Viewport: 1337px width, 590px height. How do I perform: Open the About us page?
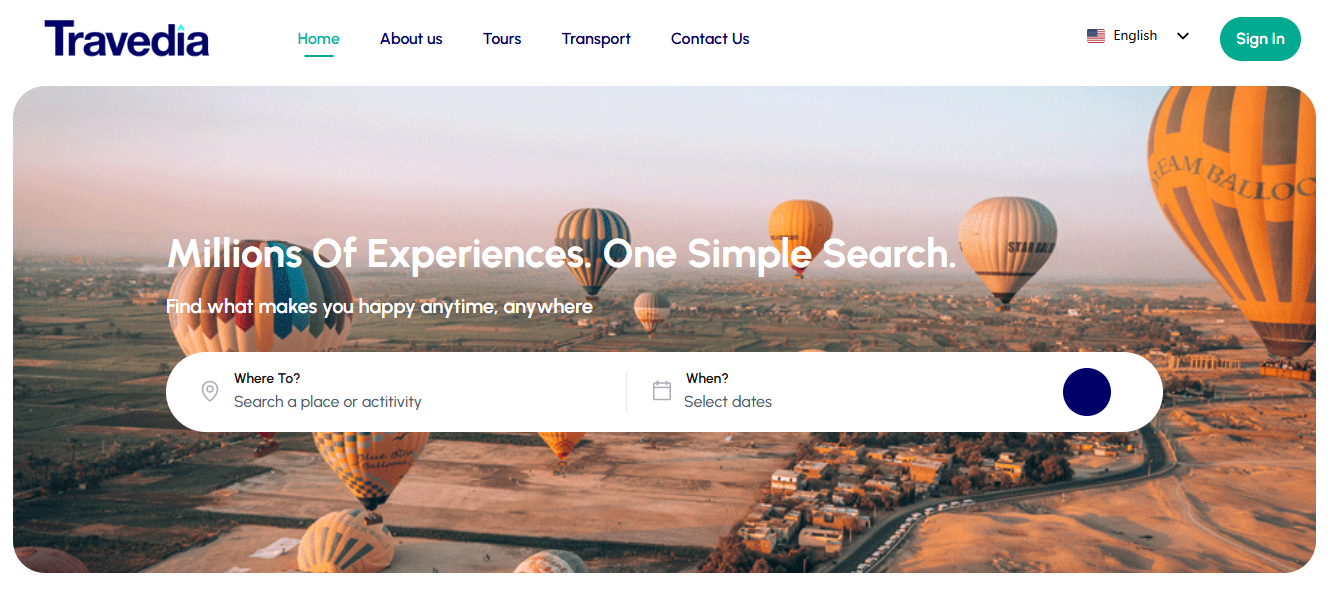[x=411, y=39]
